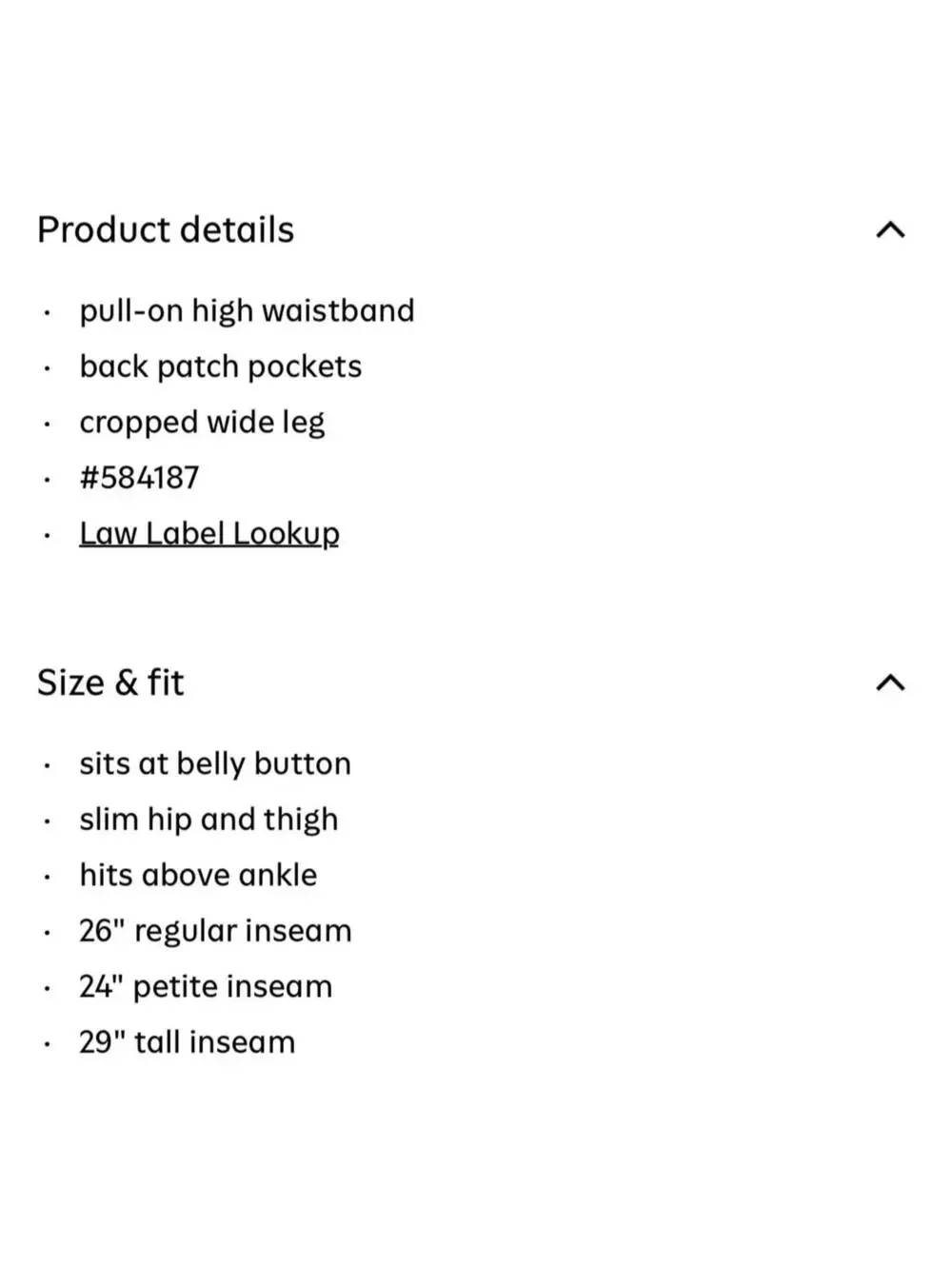Click the Size & fit heading
952x1266 pixels.
pyautogui.click(x=110, y=682)
